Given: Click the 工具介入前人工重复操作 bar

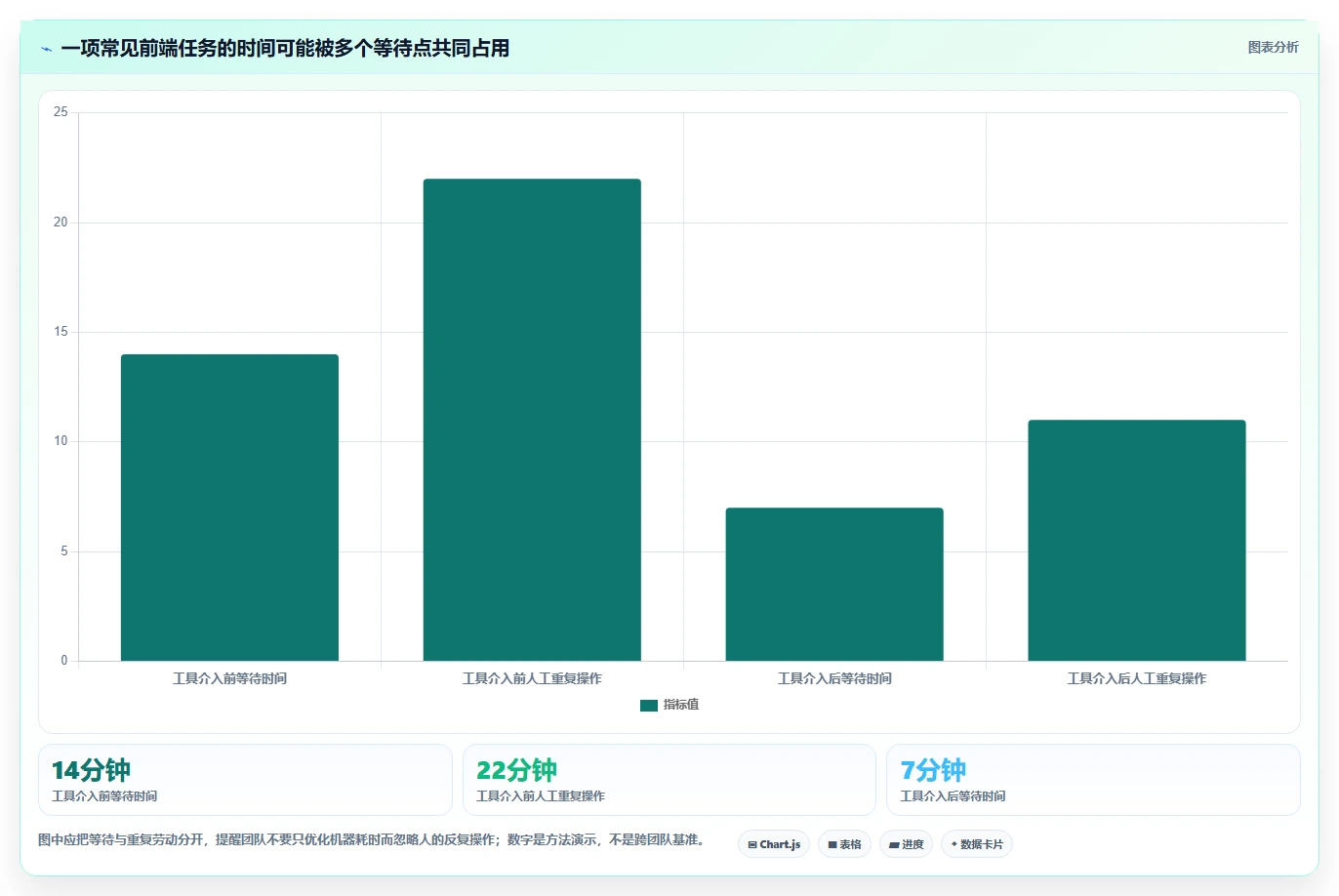Looking at the screenshot, I should tap(532, 420).
